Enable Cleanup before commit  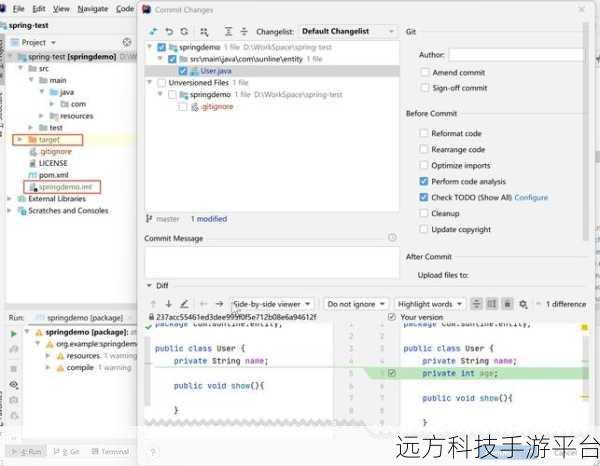[424, 213]
